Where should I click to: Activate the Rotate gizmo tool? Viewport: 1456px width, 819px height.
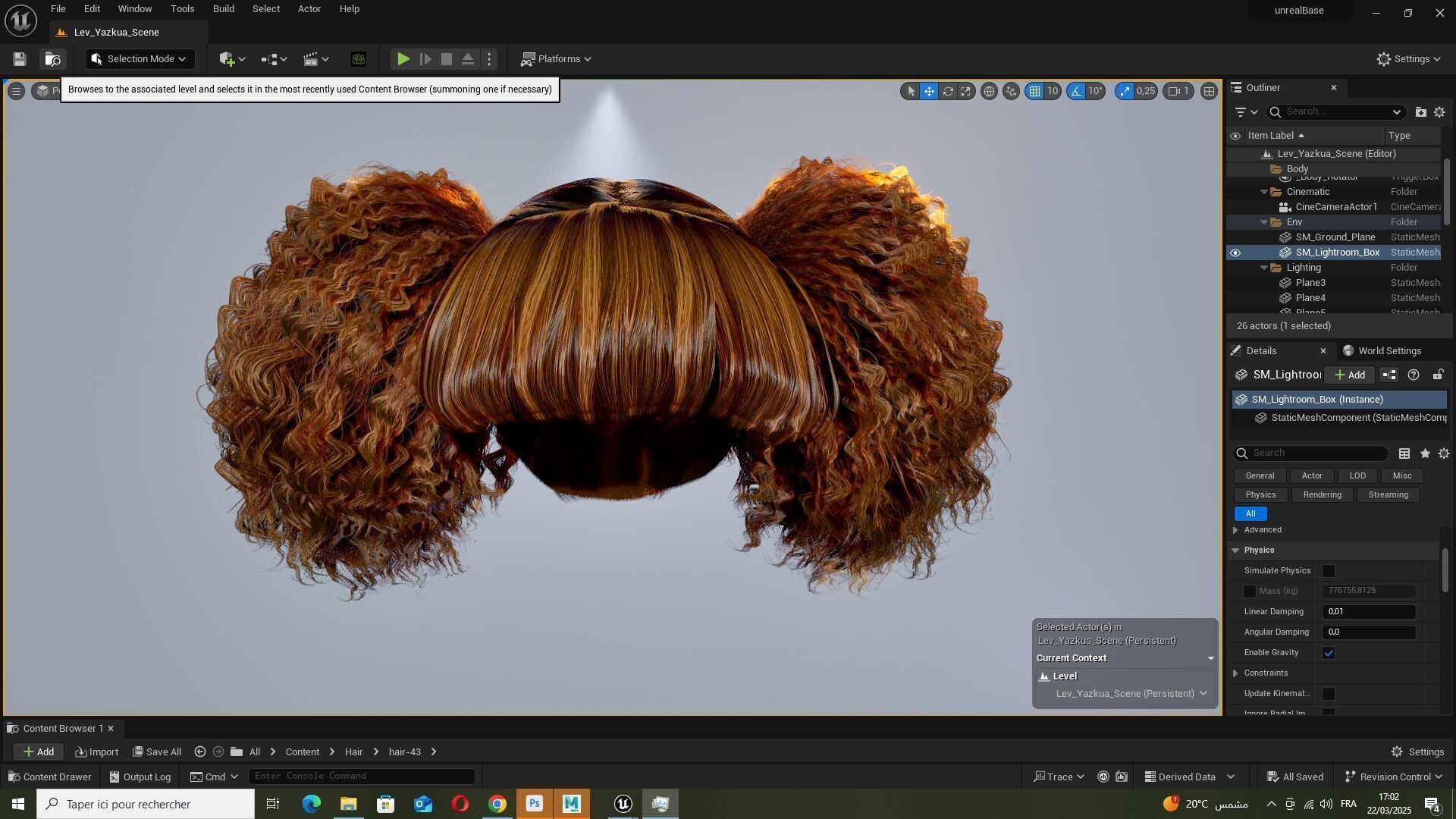click(x=947, y=91)
